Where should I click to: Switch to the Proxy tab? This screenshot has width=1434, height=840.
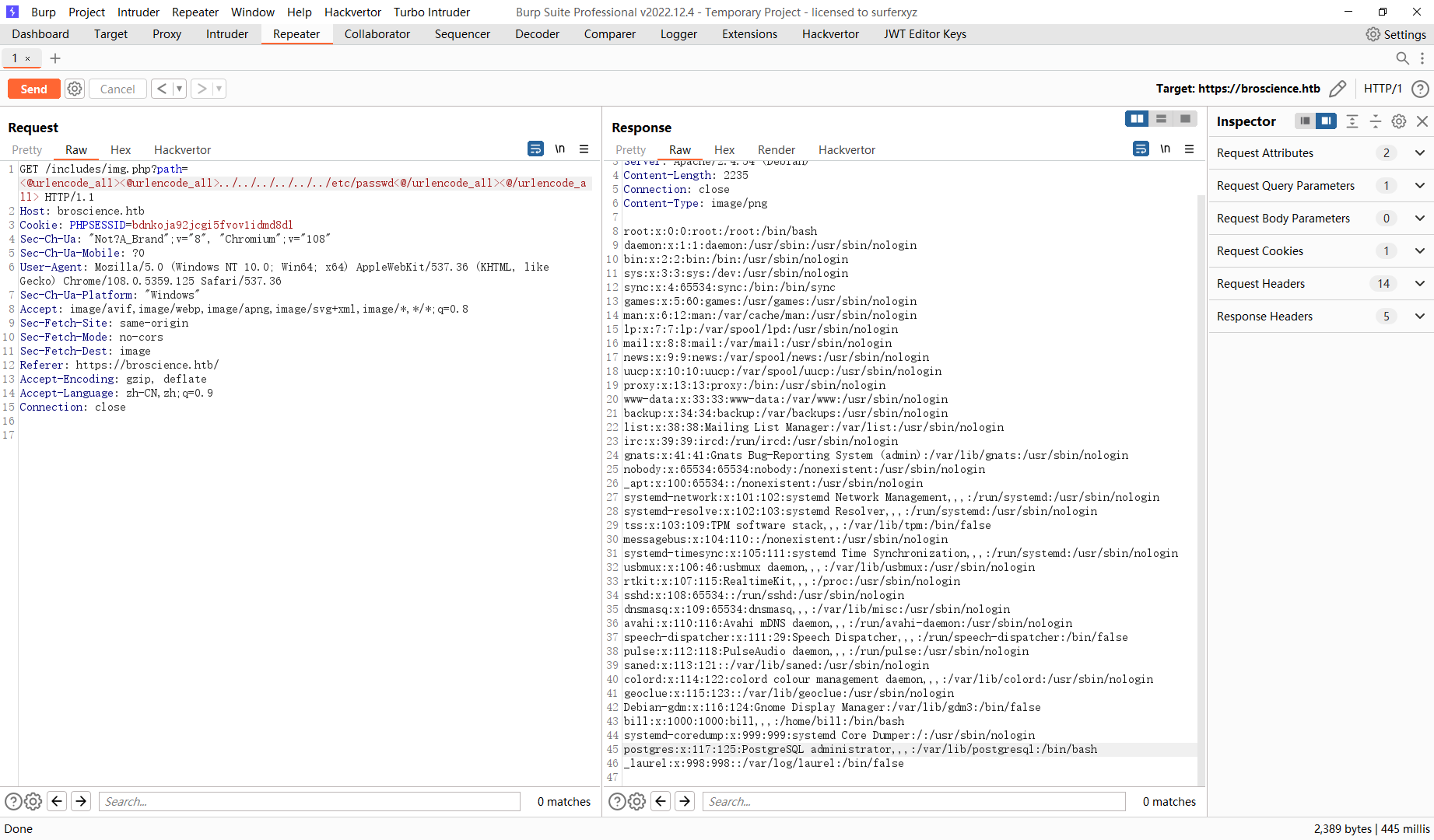point(167,34)
